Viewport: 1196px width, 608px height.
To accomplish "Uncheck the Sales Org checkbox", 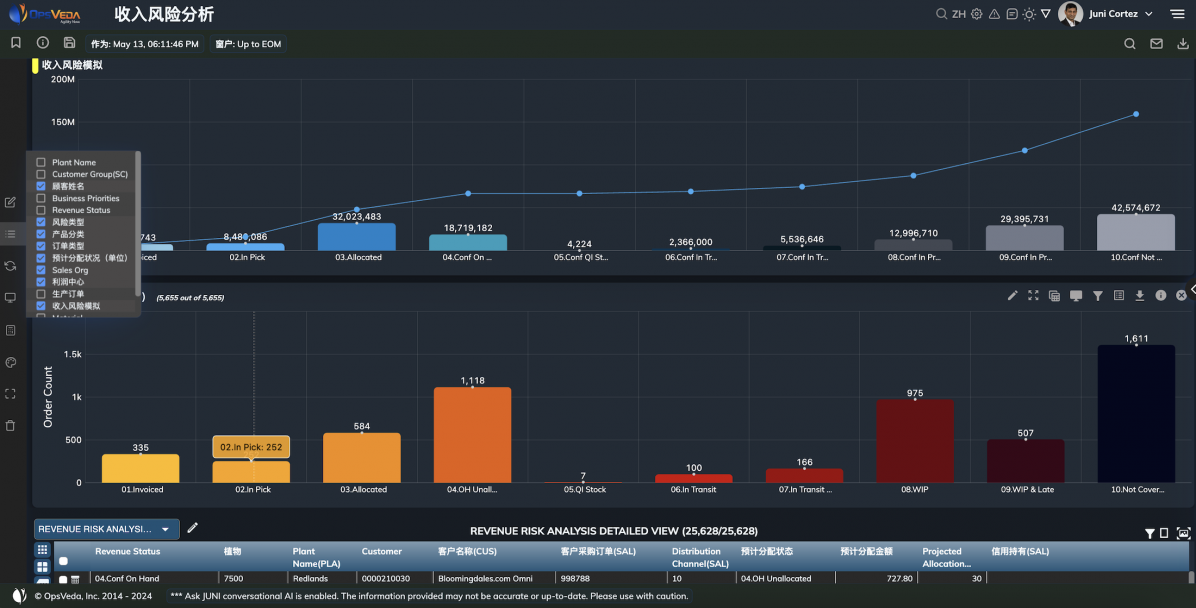I will click(x=41, y=270).
